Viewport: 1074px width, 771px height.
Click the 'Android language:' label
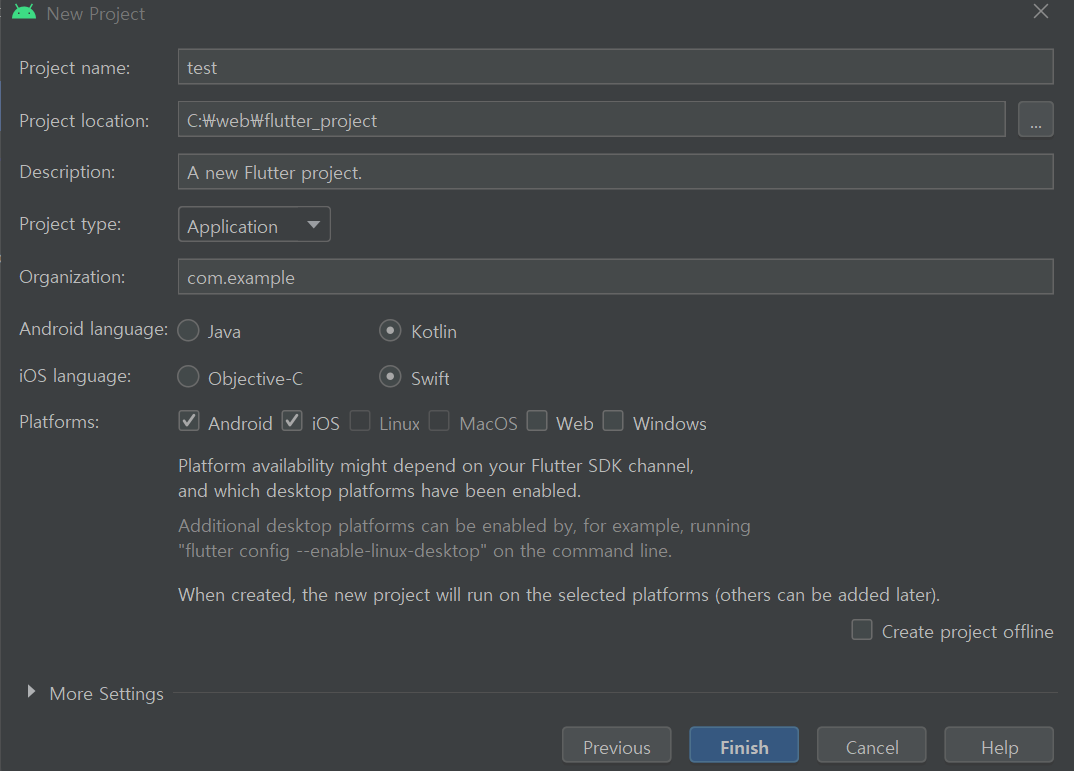[x=94, y=329]
